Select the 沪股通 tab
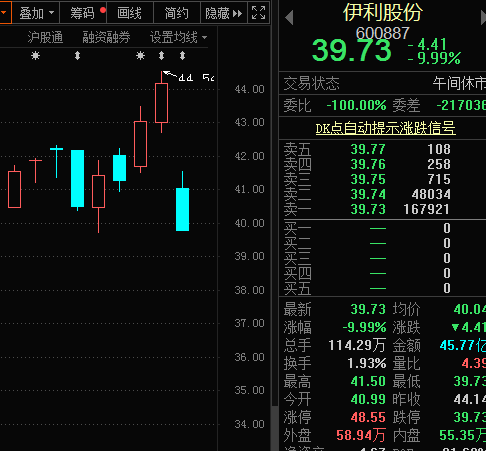 click(45, 37)
